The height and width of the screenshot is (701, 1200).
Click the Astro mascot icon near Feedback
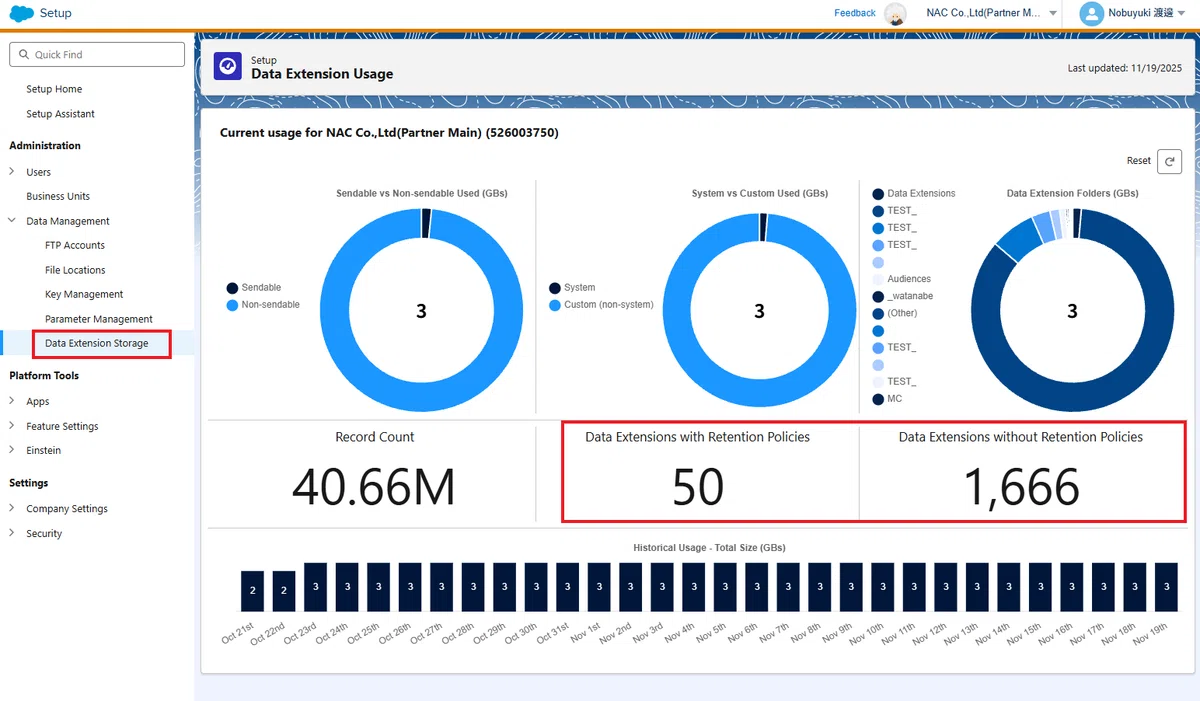[896, 14]
